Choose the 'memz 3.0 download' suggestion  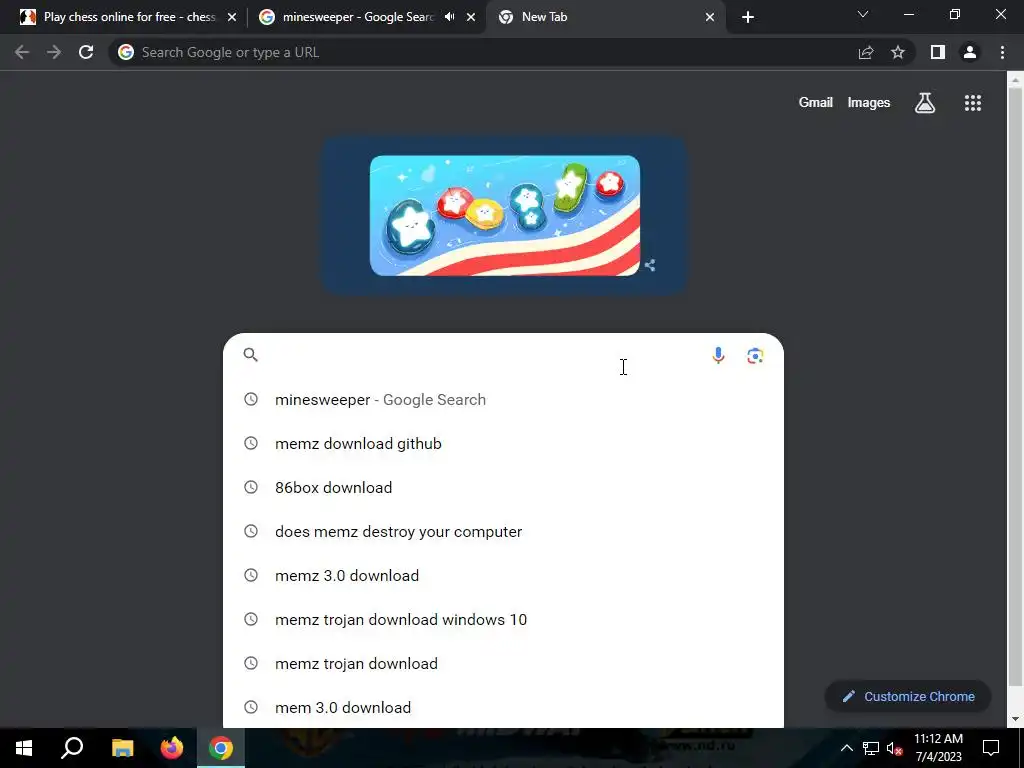503,575
